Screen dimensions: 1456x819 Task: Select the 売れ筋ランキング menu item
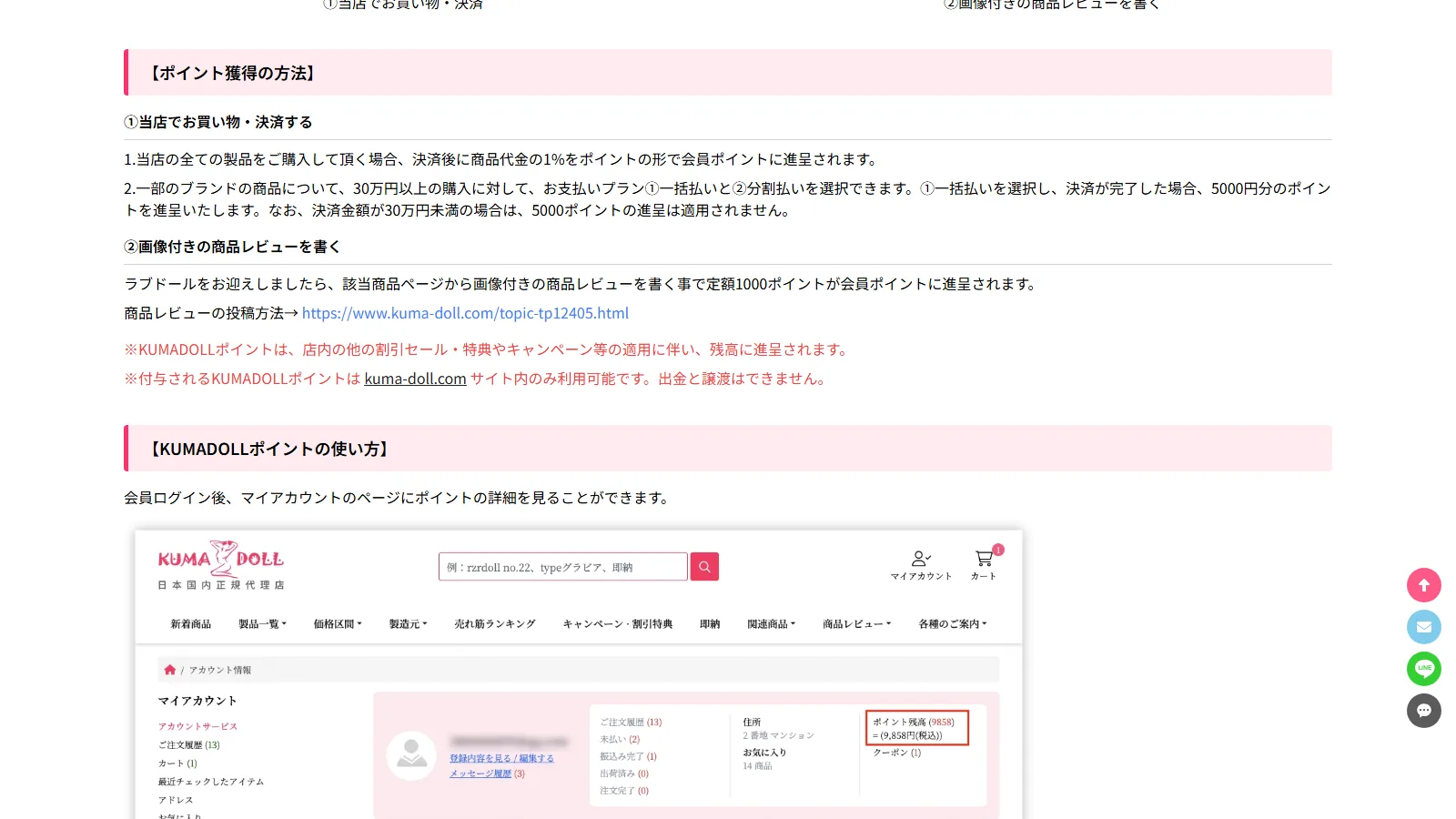click(495, 623)
